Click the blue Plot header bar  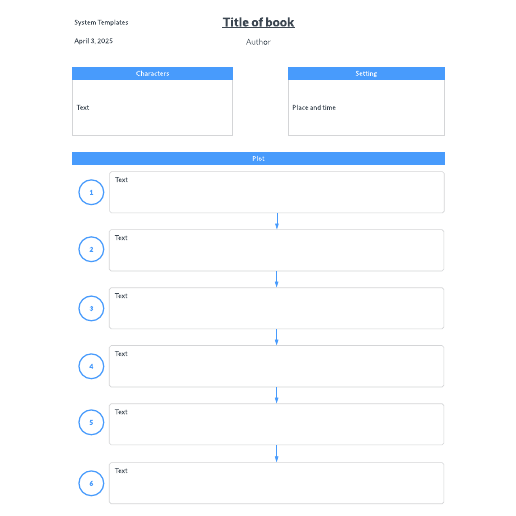coord(258,158)
